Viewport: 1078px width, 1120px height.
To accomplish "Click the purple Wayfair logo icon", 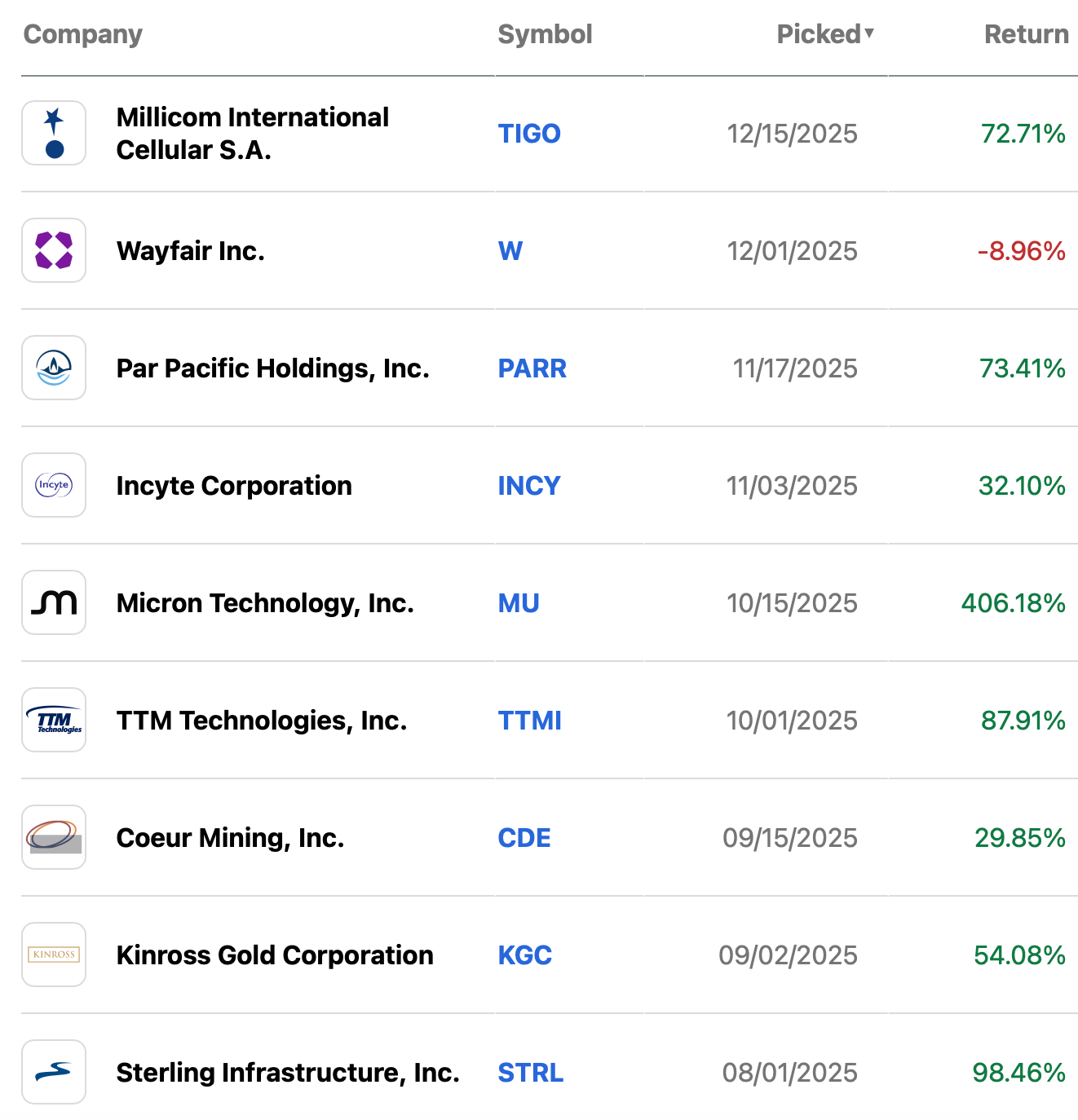I will 54,250.
